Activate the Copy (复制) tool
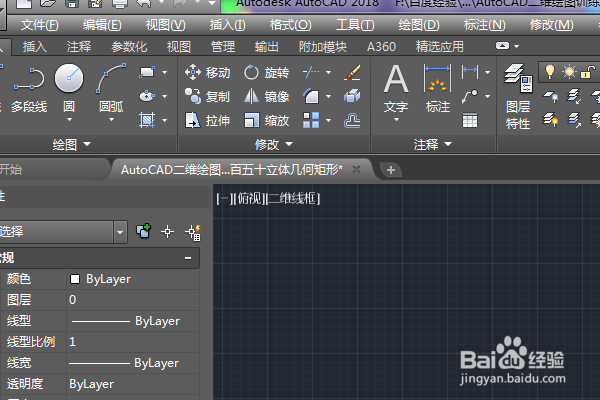The image size is (600, 400). [207, 96]
